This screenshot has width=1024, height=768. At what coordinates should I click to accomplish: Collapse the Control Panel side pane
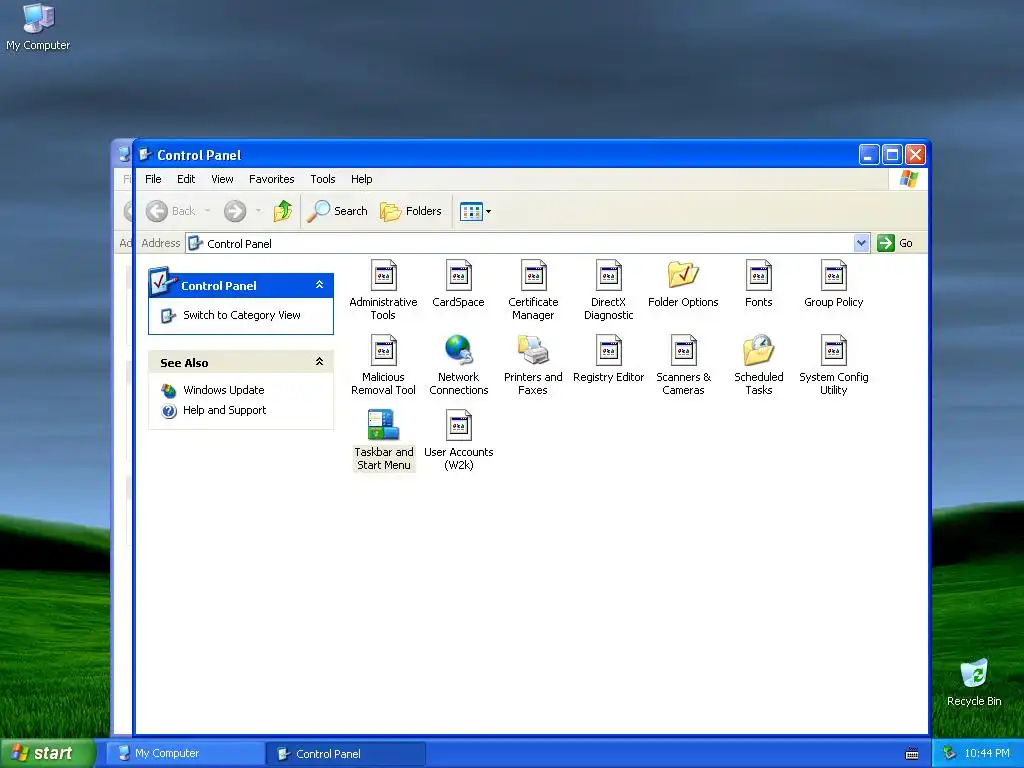319,285
